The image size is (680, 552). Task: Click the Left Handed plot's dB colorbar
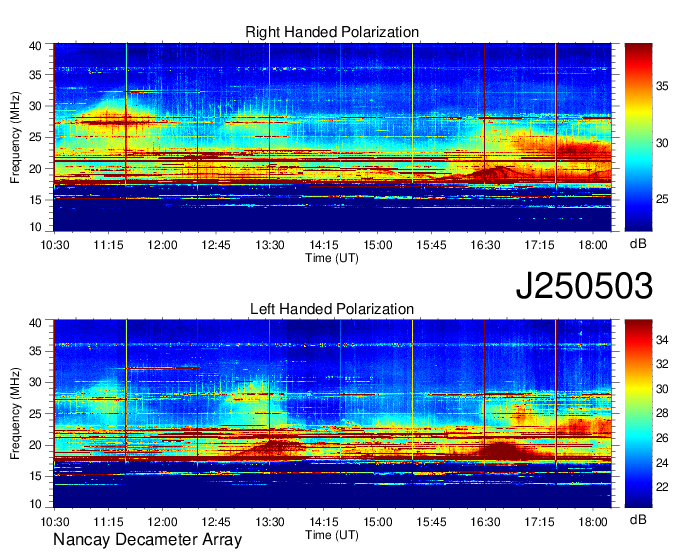point(638,414)
